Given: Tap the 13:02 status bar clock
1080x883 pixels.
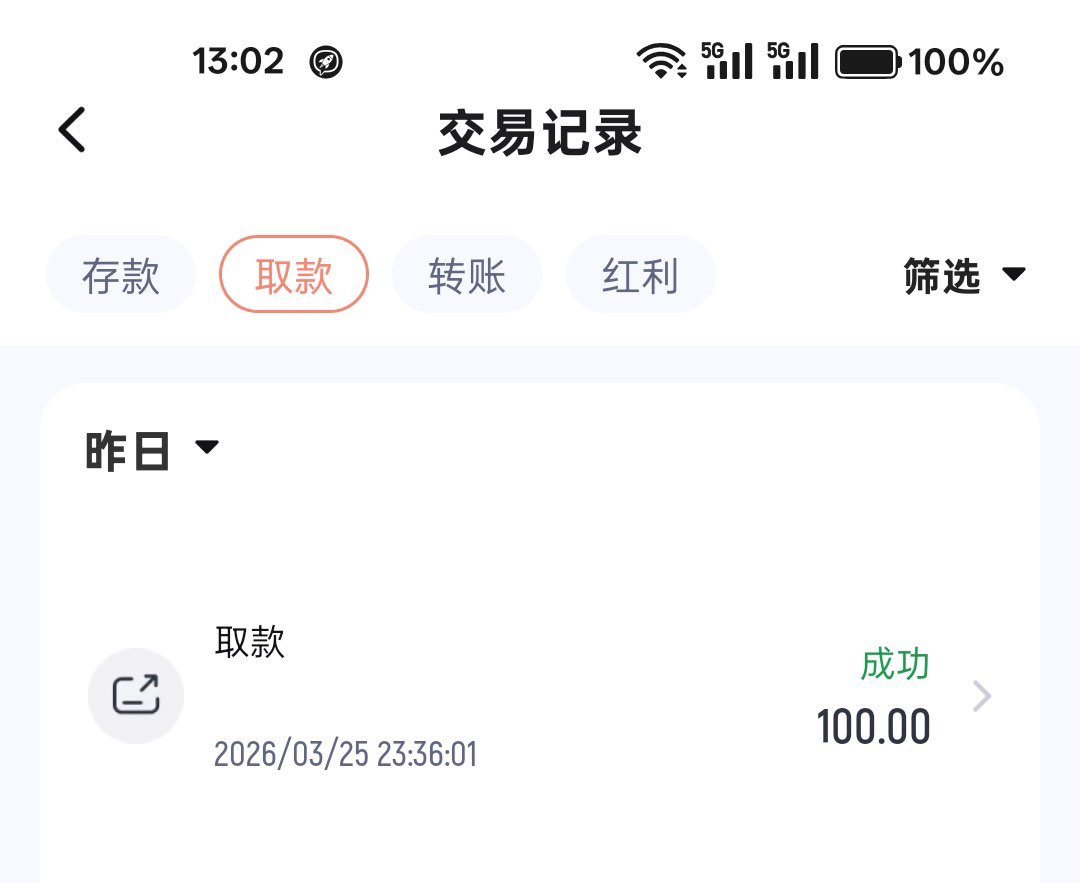Looking at the screenshot, I should click(238, 62).
